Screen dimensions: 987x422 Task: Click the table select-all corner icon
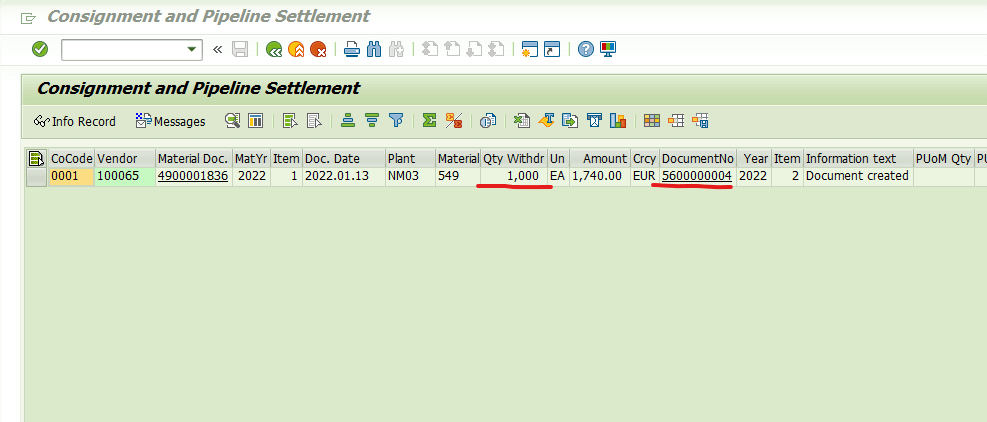click(x=37, y=158)
